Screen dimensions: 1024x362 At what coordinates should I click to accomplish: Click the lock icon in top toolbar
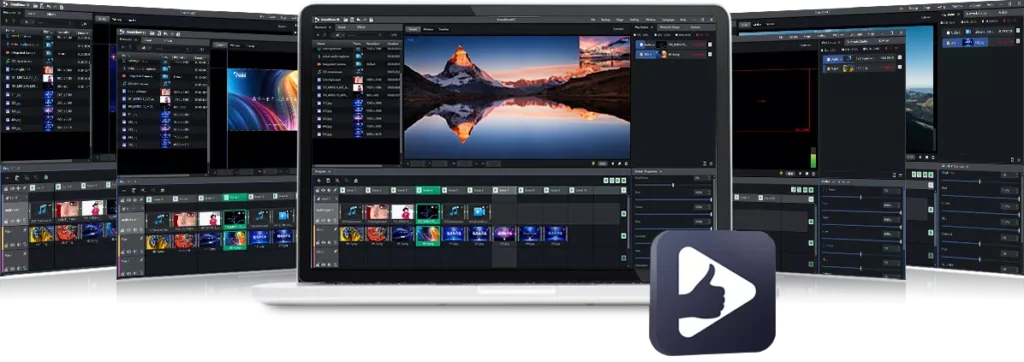tap(371, 20)
